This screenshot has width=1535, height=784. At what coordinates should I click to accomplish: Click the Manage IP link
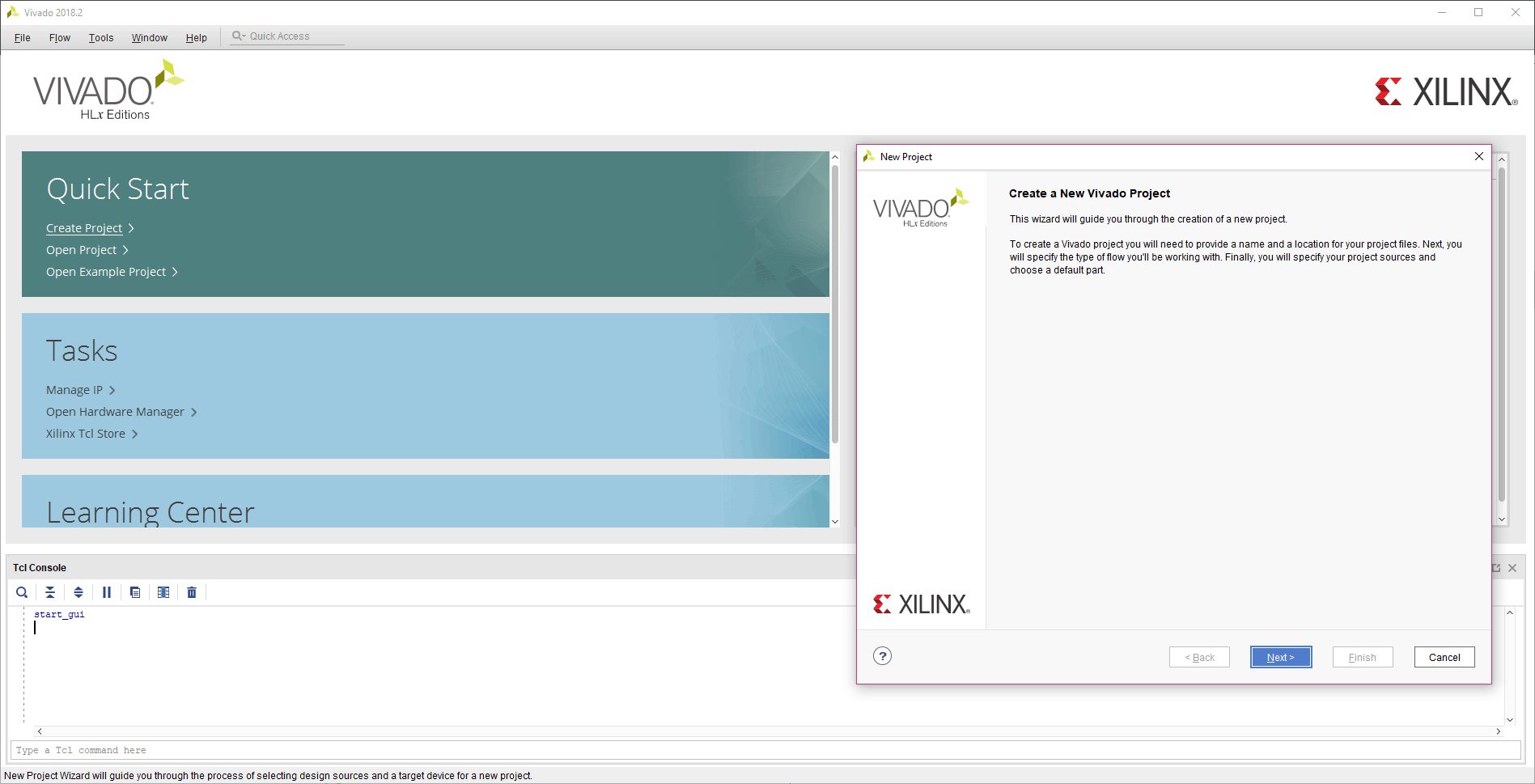click(74, 390)
